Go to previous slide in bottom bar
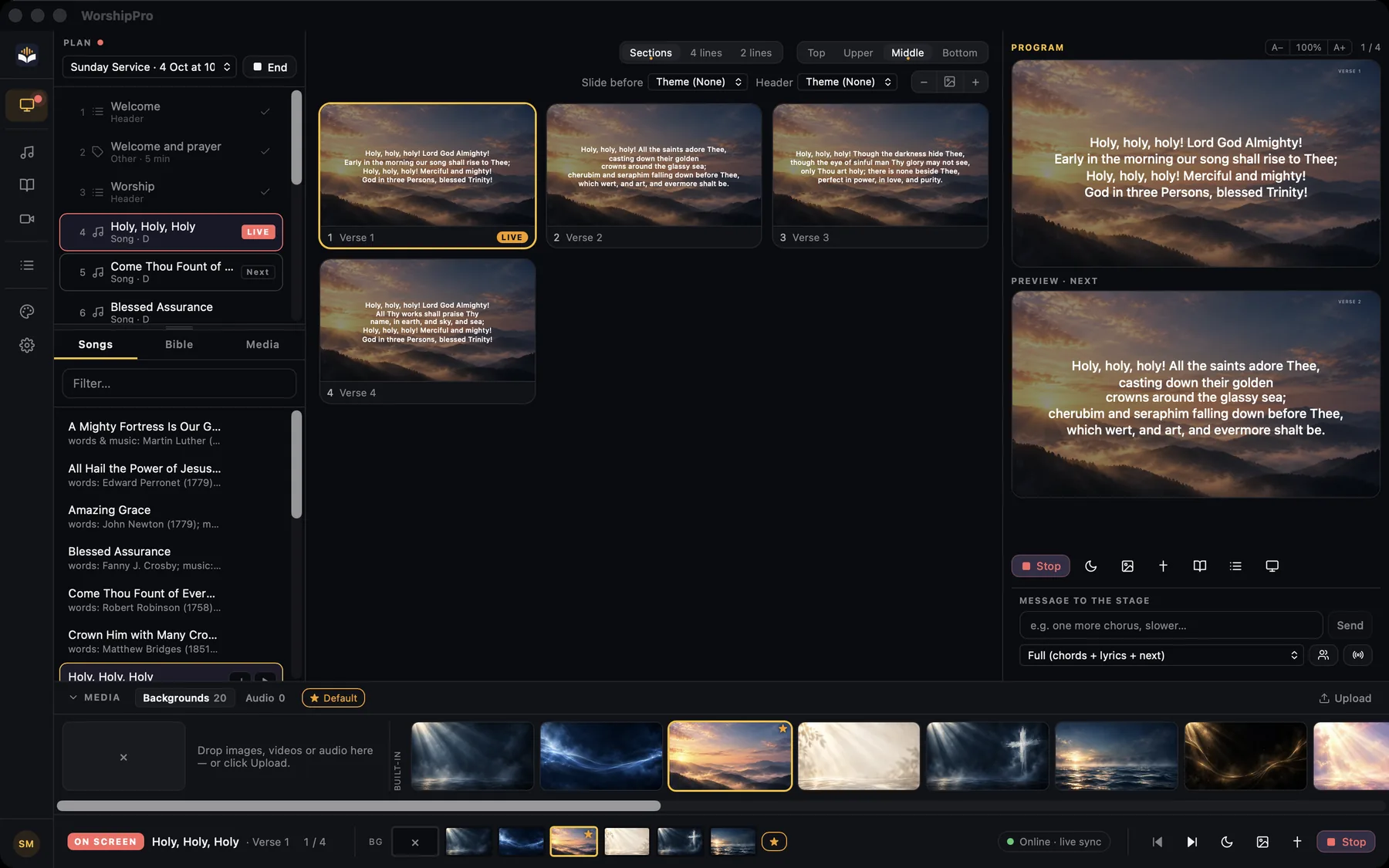1389x868 pixels. 1157,842
